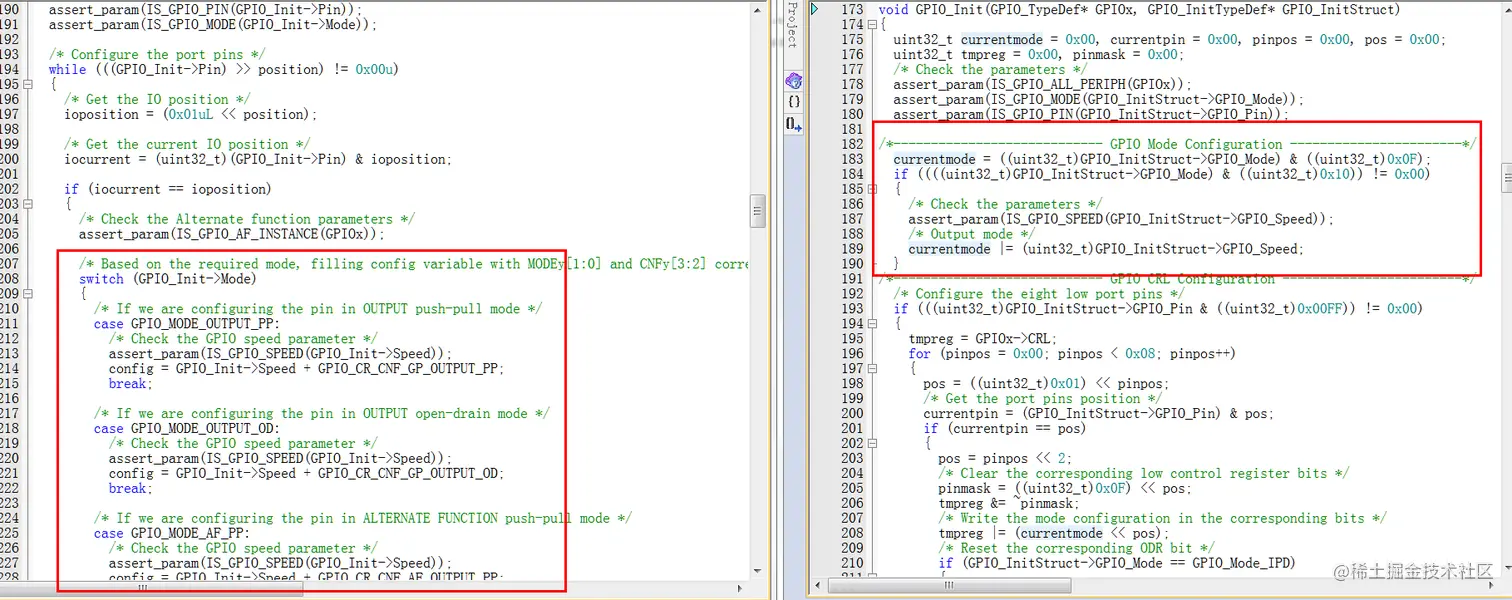
Task: Click the left editor vertical scrollbar thumb
Action: (758, 211)
